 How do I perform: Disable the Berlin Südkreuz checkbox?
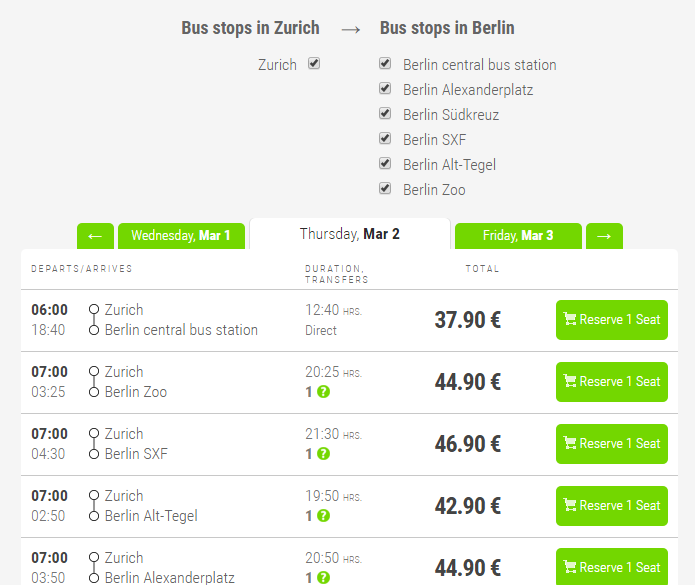(385, 114)
